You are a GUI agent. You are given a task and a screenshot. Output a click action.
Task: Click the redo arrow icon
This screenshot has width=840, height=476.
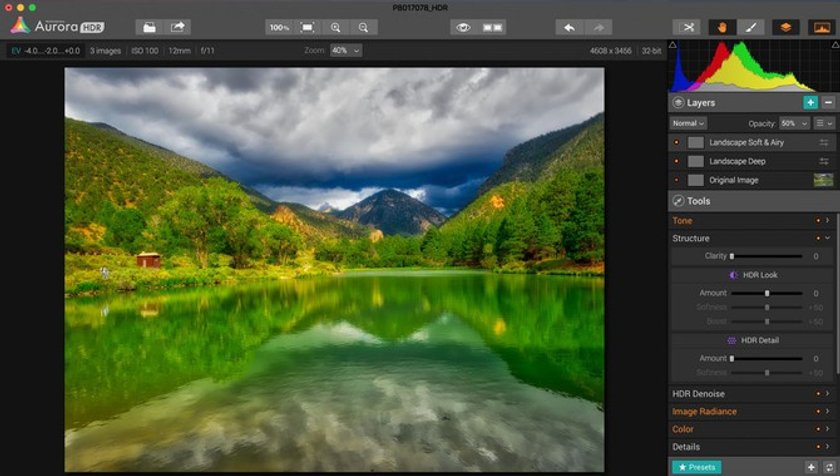pos(598,27)
